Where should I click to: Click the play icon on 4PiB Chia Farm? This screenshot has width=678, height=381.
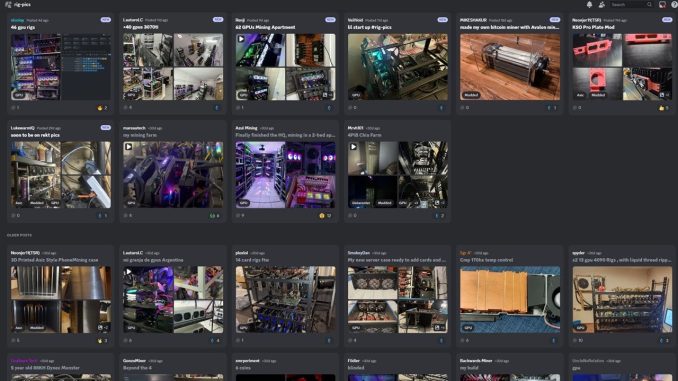(353, 147)
